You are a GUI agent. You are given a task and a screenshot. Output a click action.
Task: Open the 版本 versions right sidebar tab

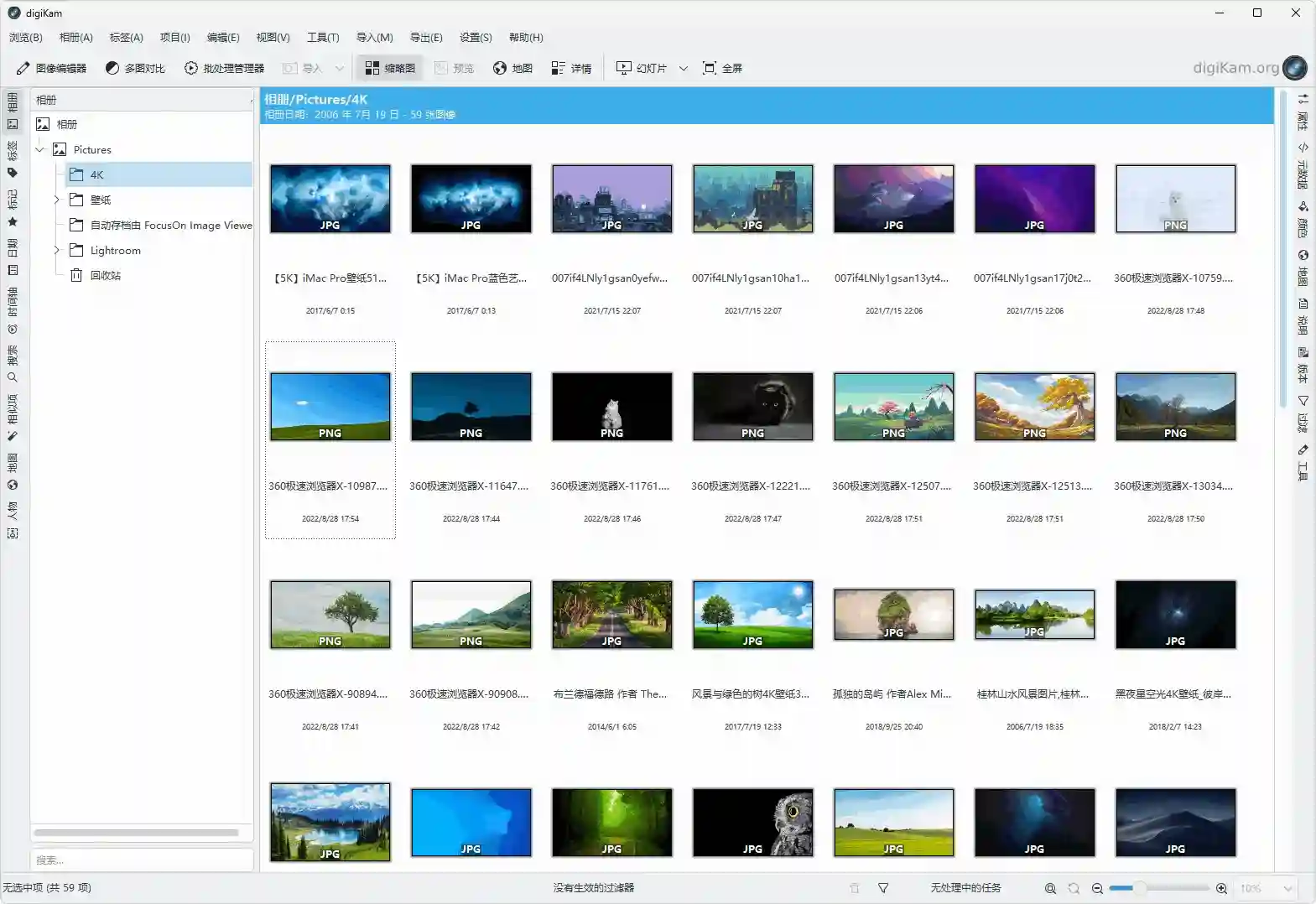[x=1303, y=366]
